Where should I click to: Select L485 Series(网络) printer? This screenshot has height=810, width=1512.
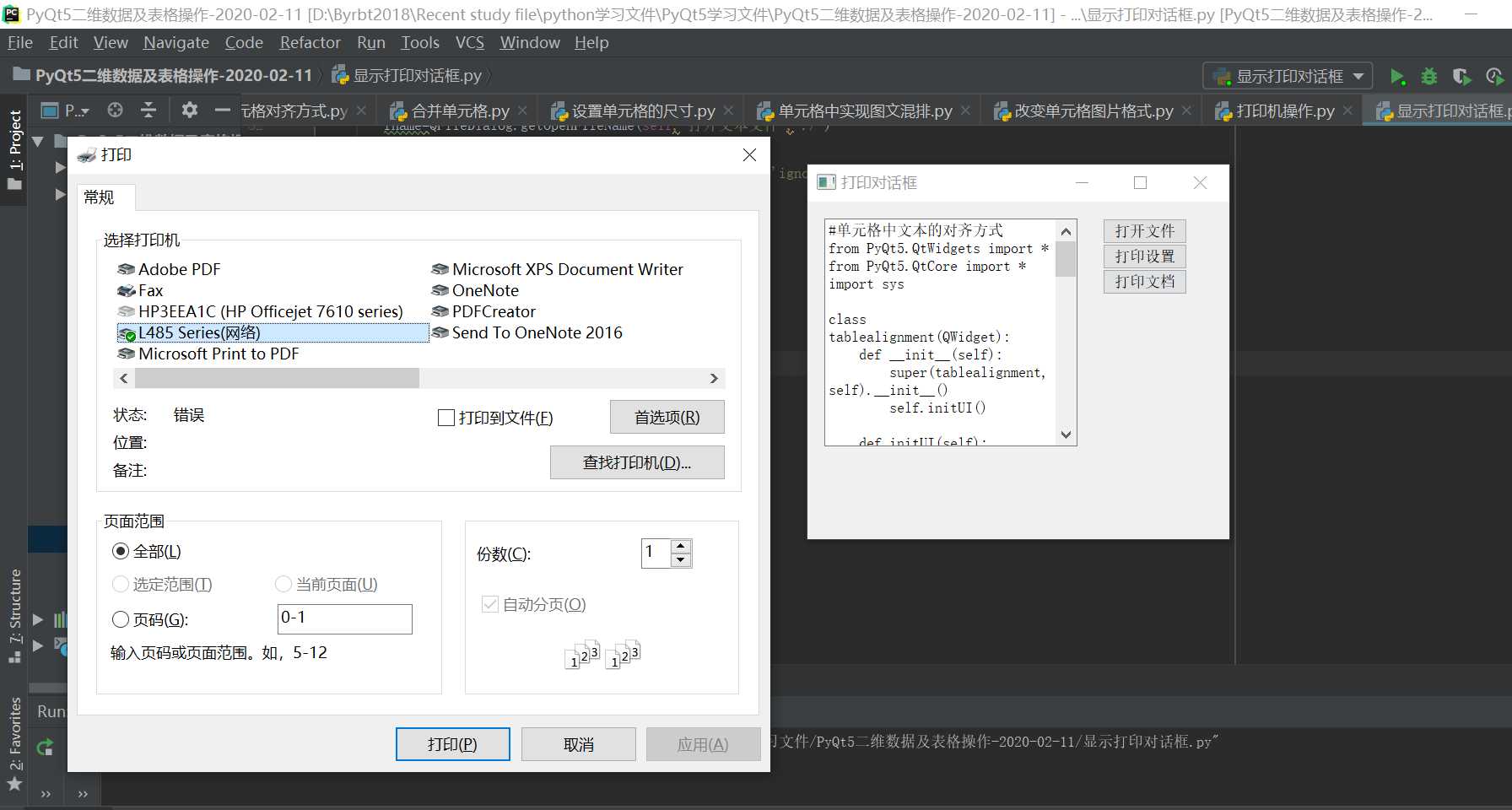click(273, 332)
